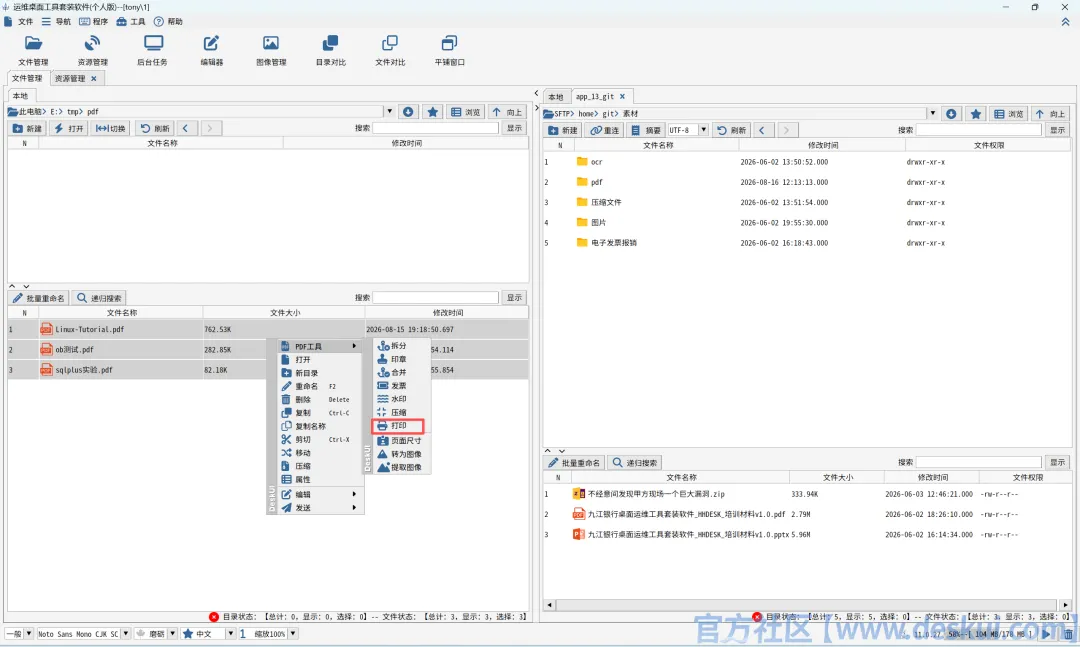The height and width of the screenshot is (647, 1080).
Task: Open the SFTP path history dropdown
Action: [x=932, y=114]
